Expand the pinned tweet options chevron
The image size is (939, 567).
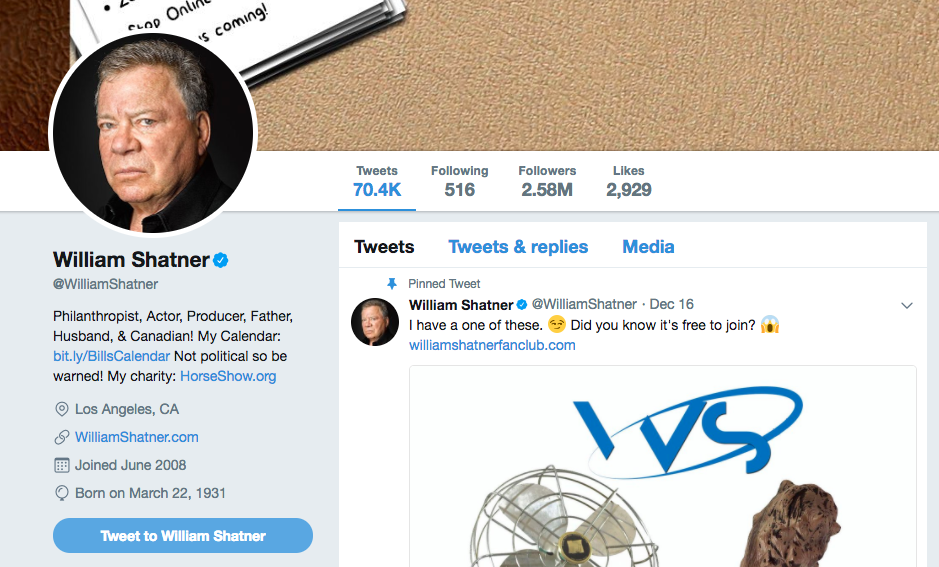(x=907, y=305)
